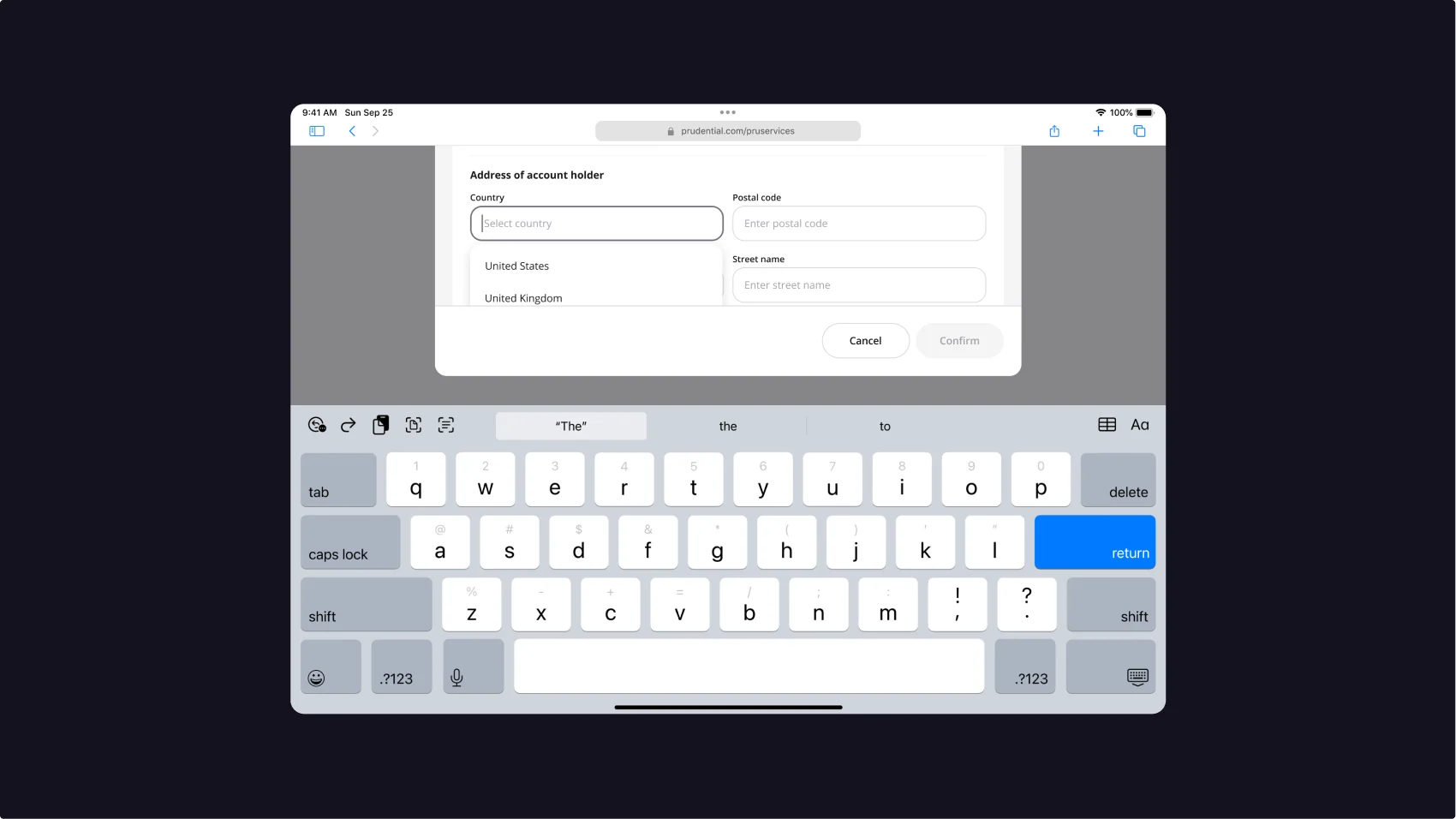Image resolution: width=1456 pixels, height=819 pixels.
Task: Tap the z key
Action: (x=472, y=605)
